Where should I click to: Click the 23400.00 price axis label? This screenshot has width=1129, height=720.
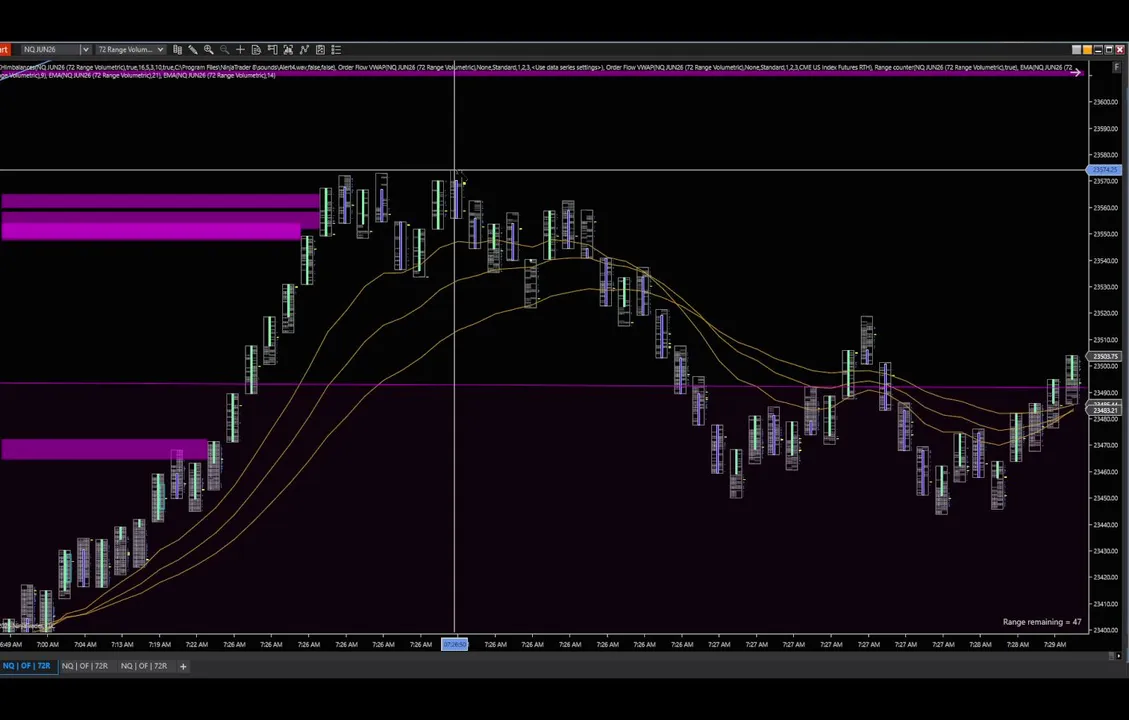click(1105, 630)
